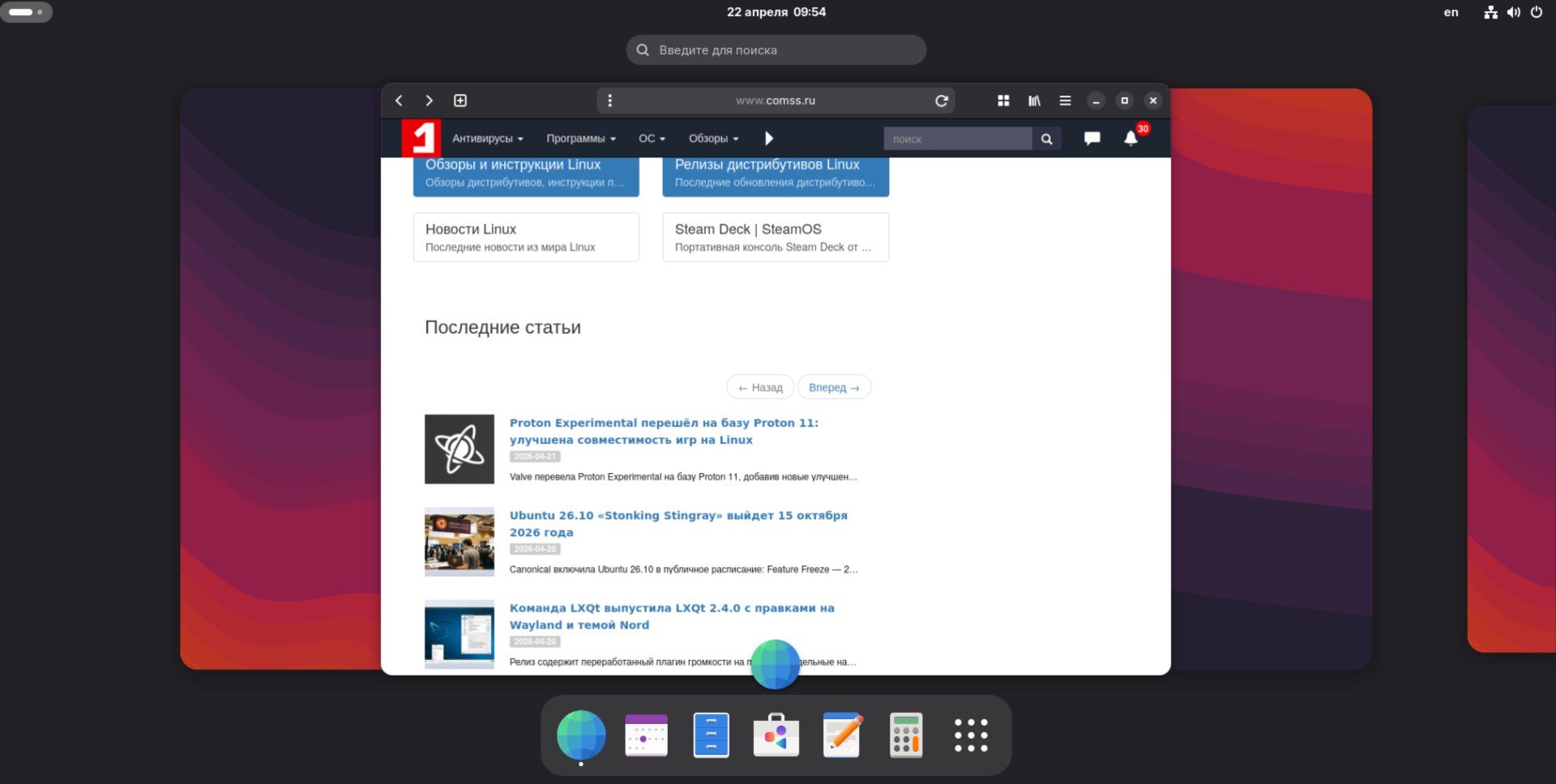
Task: Expand the Программы dropdown menu
Action: (580, 138)
